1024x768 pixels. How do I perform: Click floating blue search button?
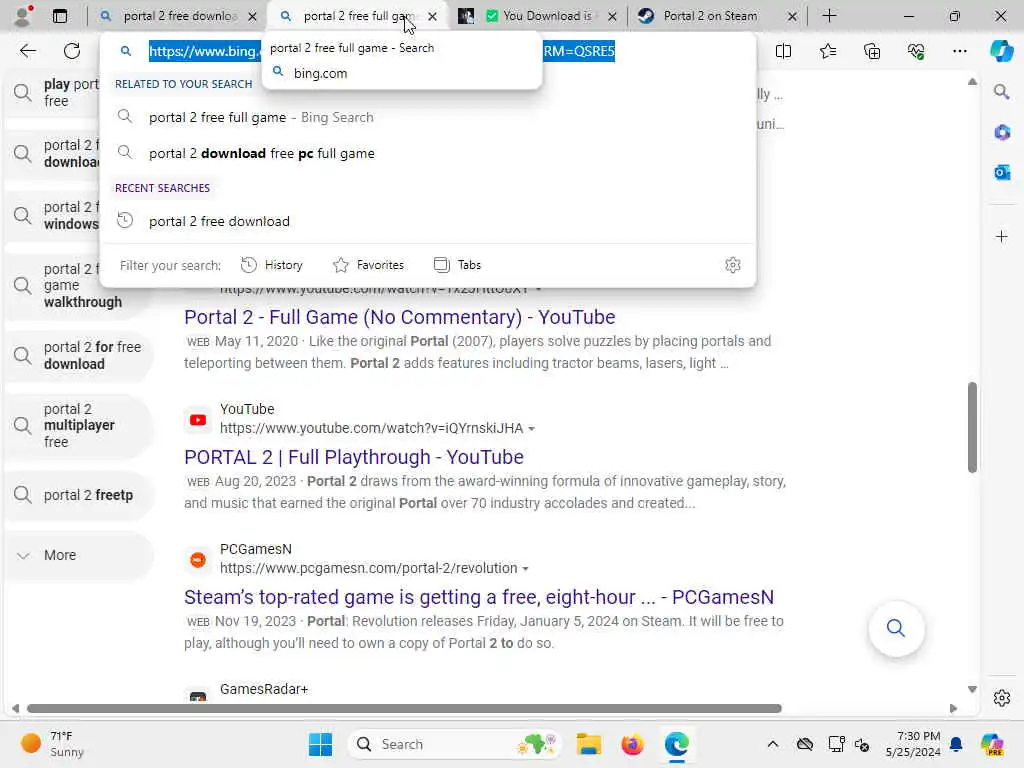coord(896,628)
